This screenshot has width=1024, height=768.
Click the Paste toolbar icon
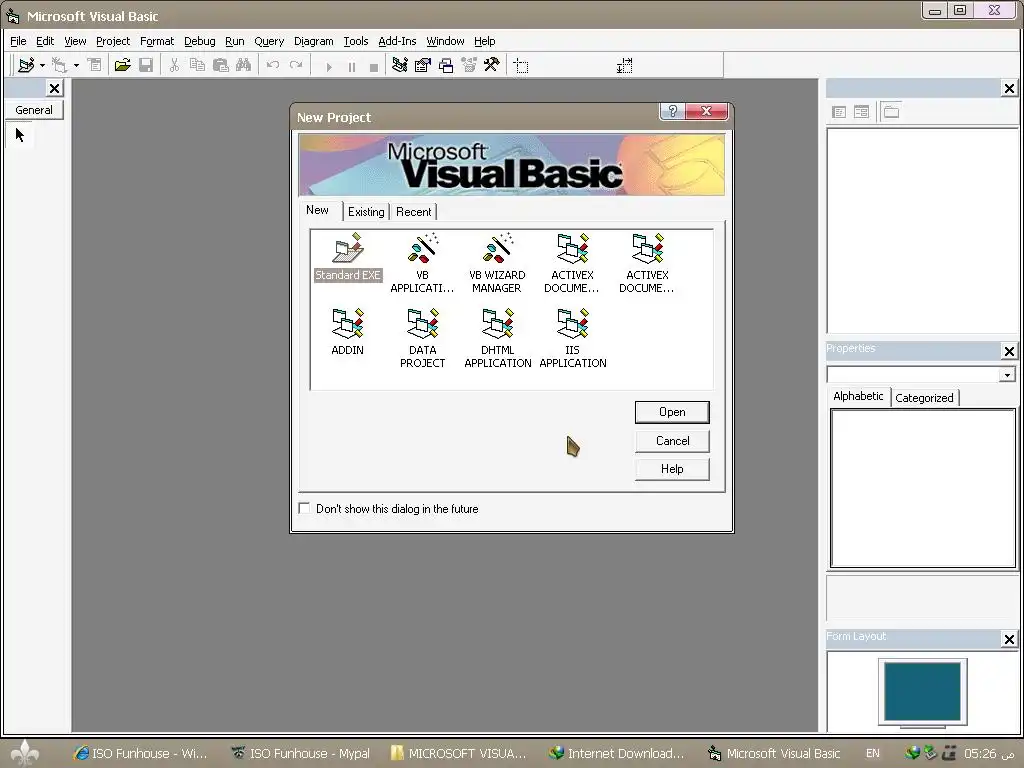(x=221, y=65)
